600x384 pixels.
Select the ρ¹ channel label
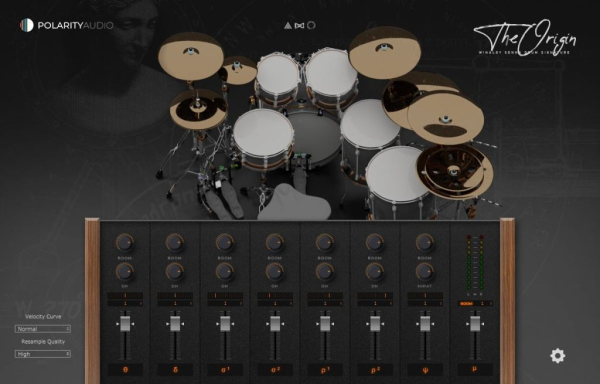click(x=325, y=369)
